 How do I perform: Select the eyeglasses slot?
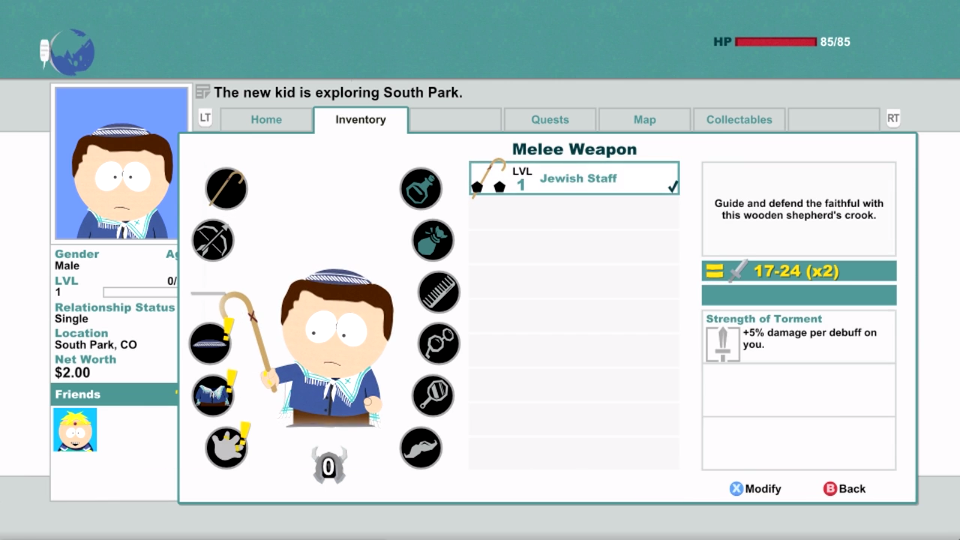[x=438, y=343]
